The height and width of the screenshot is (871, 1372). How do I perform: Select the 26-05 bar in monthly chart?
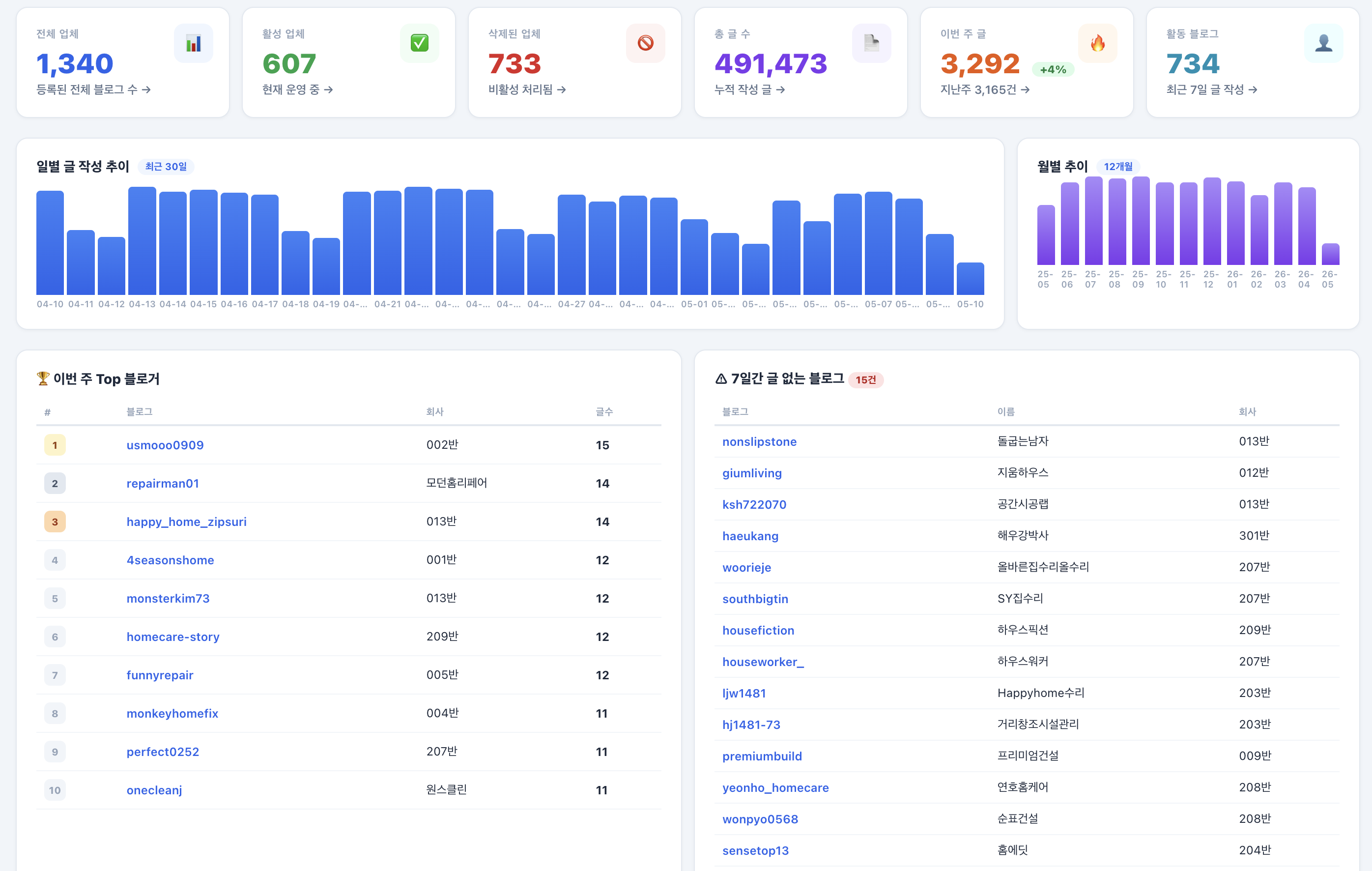tap(1330, 254)
